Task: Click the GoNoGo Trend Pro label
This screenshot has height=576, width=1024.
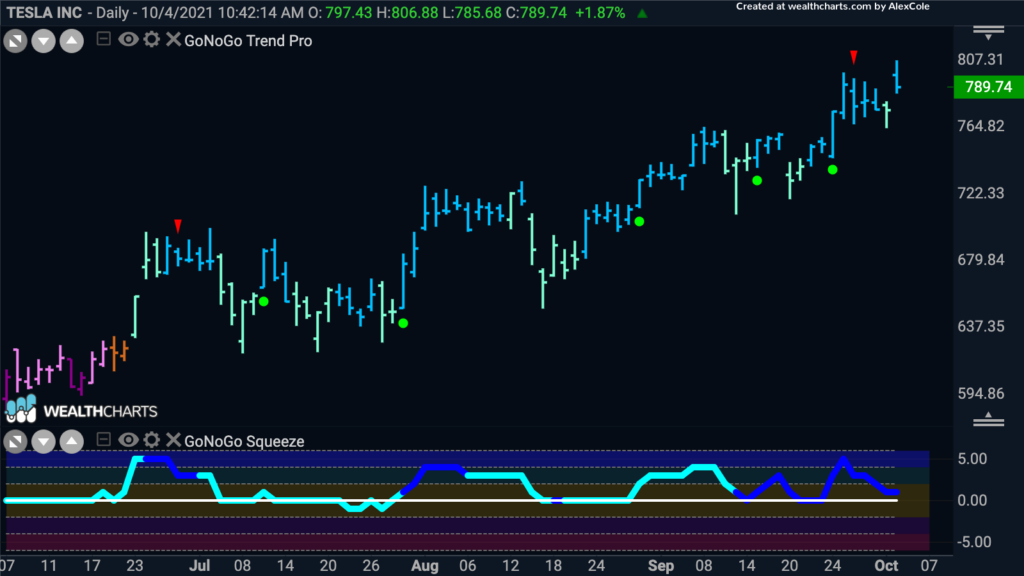Action: click(248, 40)
